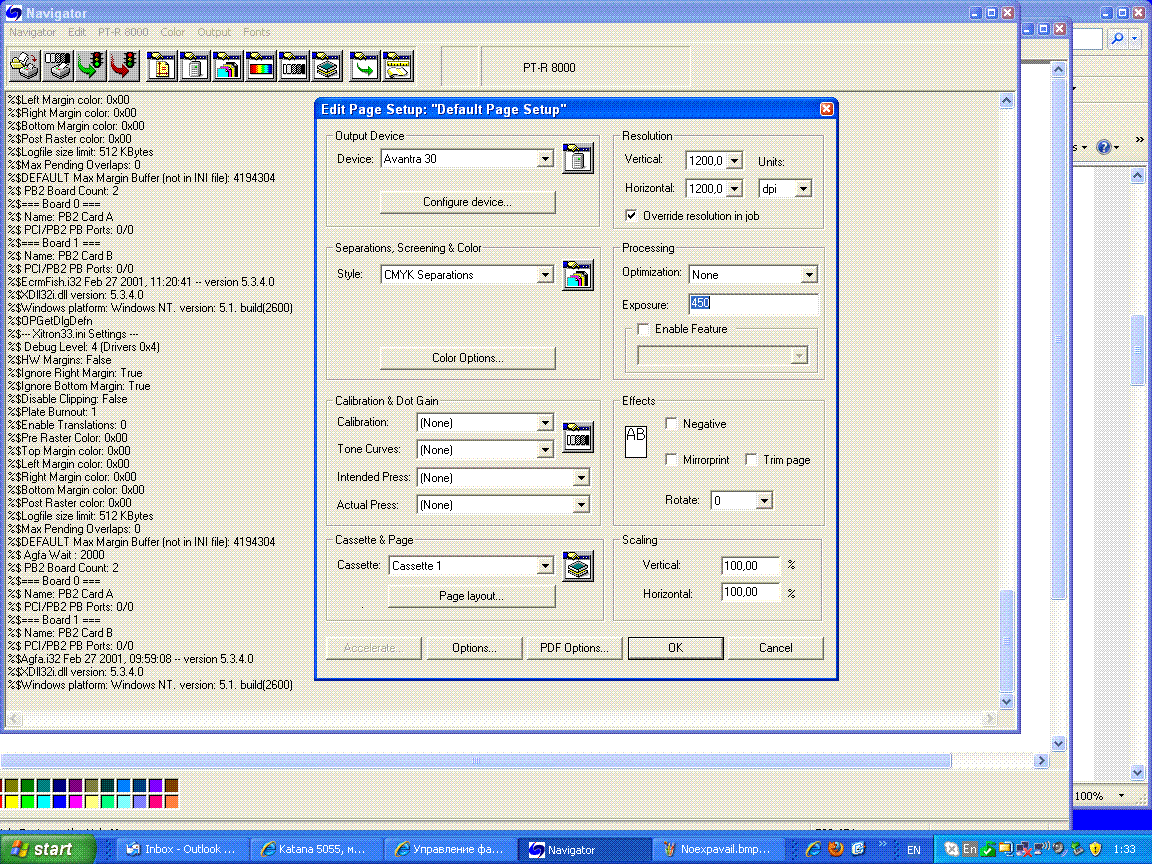Image resolution: width=1152 pixels, height=864 pixels.
Task: Click Firefox quick launch icon in taskbar
Action: pos(835,849)
